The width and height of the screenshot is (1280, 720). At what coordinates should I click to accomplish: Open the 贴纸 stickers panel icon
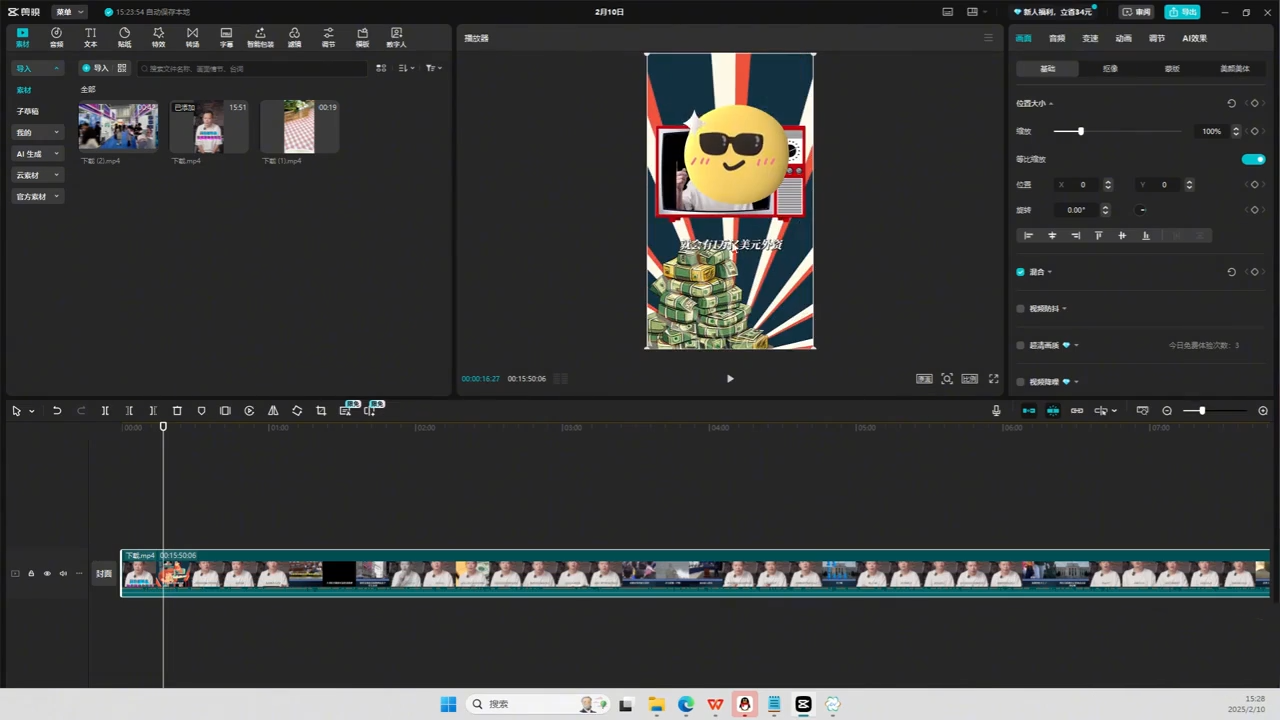click(x=124, y=37)
